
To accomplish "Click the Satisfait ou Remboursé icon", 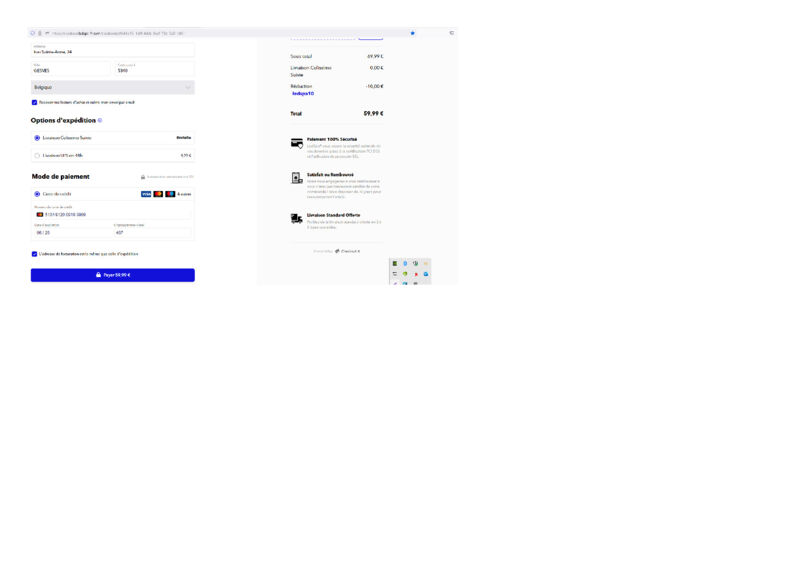I will tap(297, 178).
